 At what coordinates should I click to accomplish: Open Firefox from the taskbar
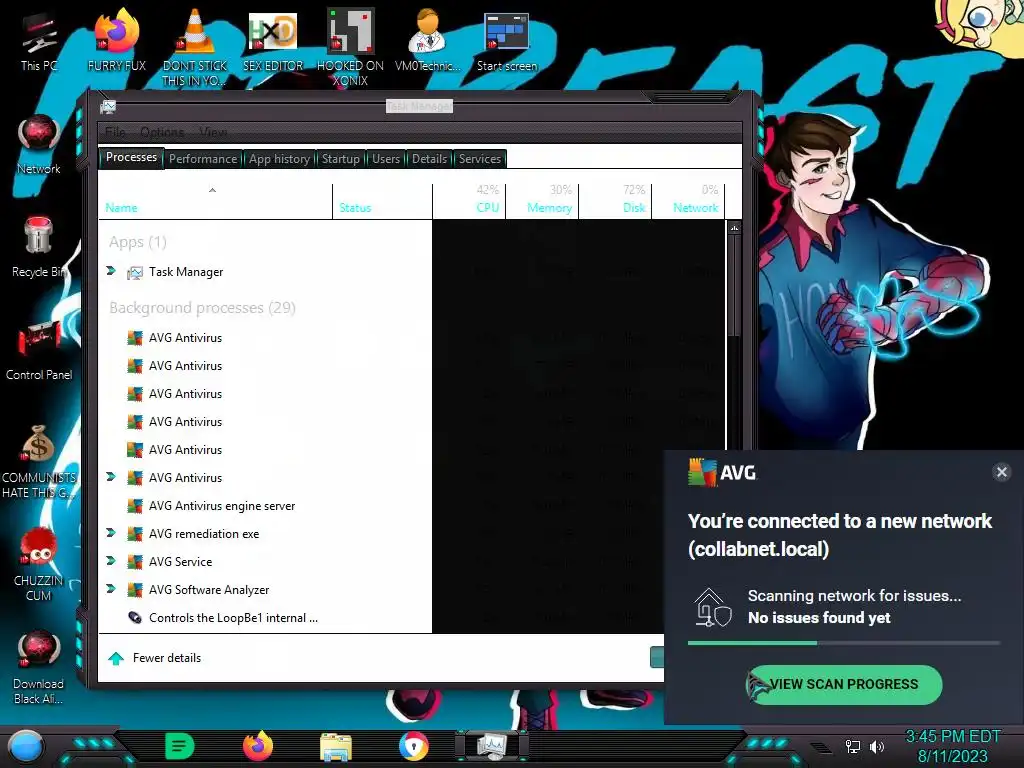258,746
